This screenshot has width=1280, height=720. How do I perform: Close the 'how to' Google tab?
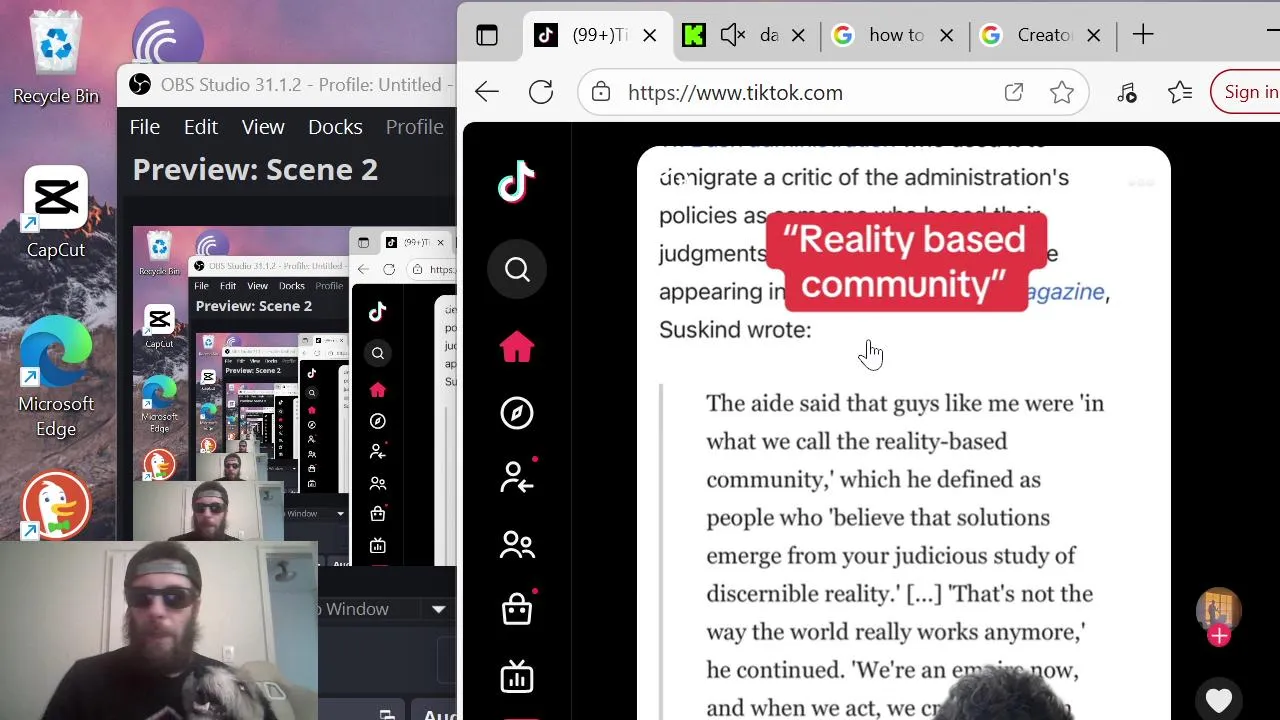tap(946, 36)
